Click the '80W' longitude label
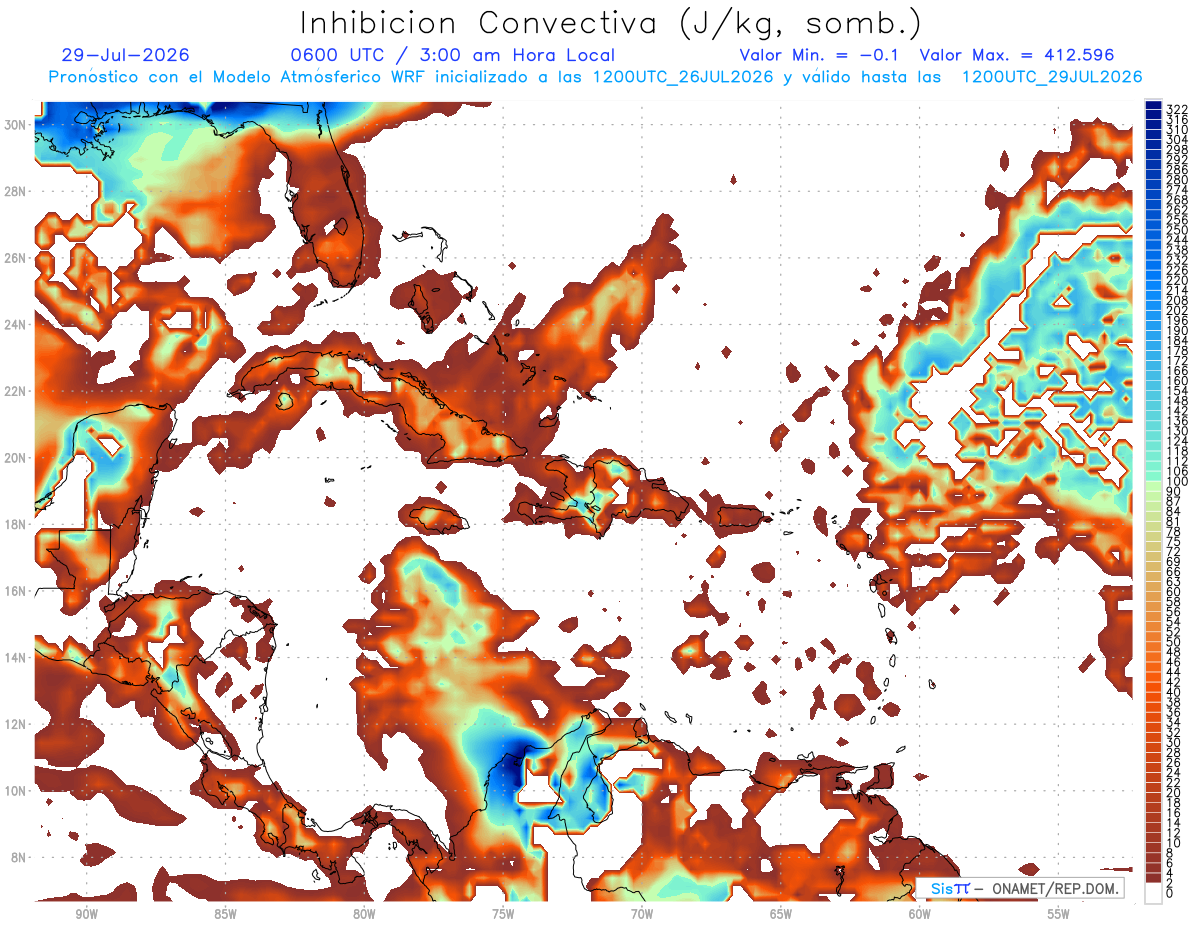1200x927 pixels. pyautogui.click(x=364, y=914)
